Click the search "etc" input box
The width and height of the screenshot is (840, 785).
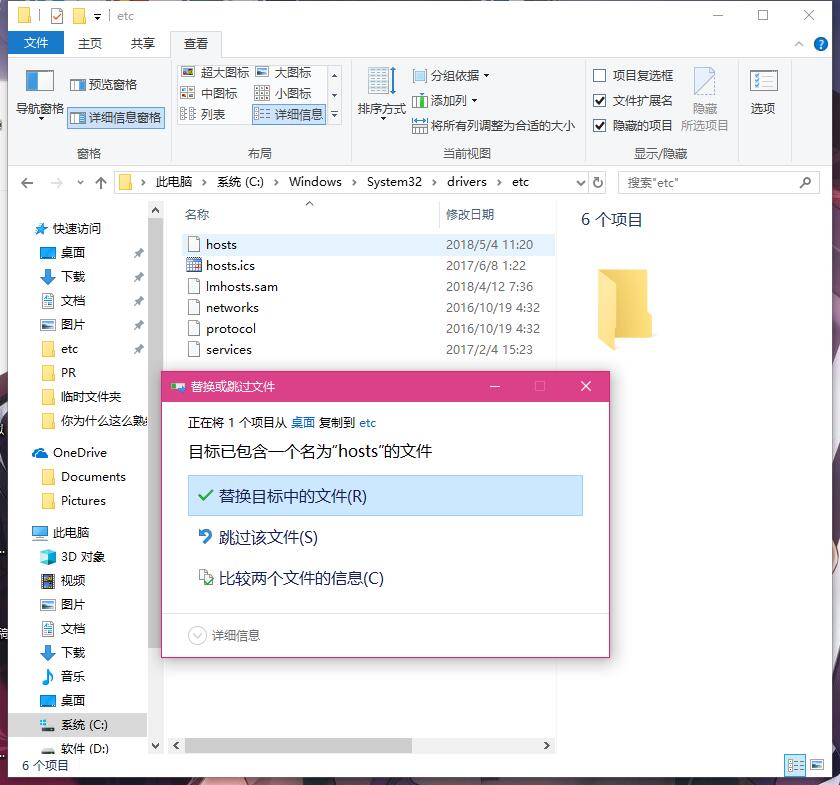point(719,183)
